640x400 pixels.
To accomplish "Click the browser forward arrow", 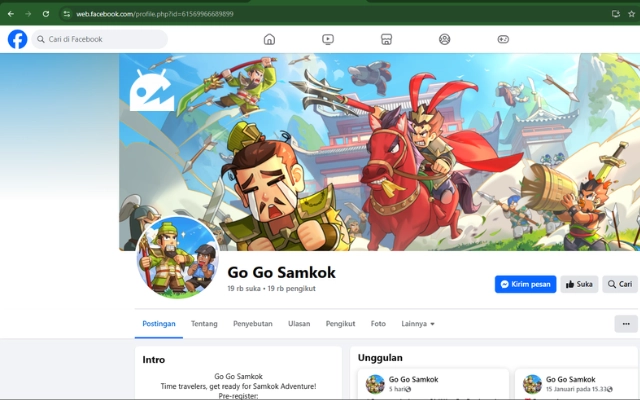I will pyautogui.click(x=28, y=14).
